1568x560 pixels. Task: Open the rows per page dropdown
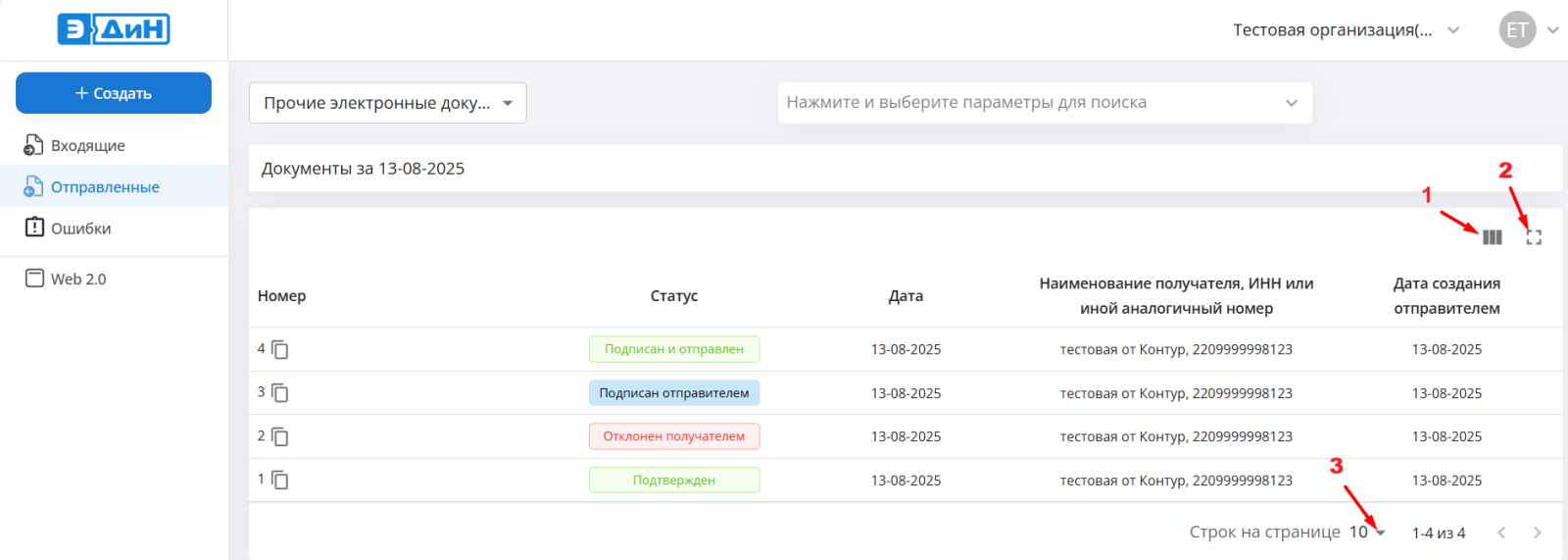click(x=1367, y=532)
